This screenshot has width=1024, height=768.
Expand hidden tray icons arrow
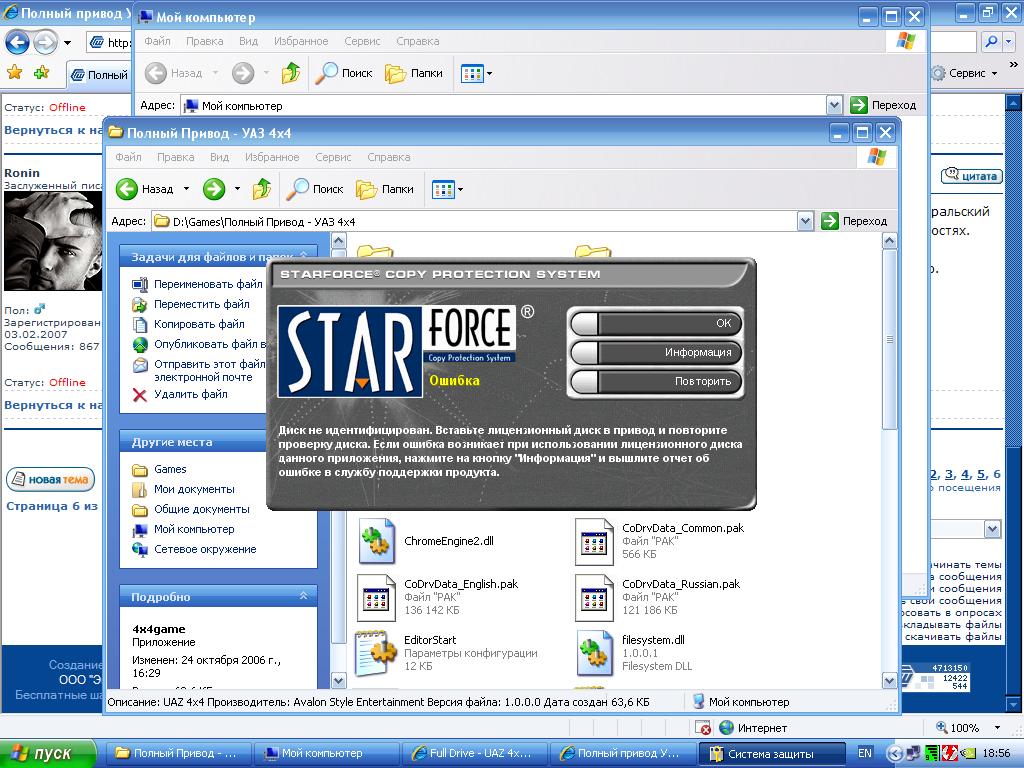click(x=894, y=754)
